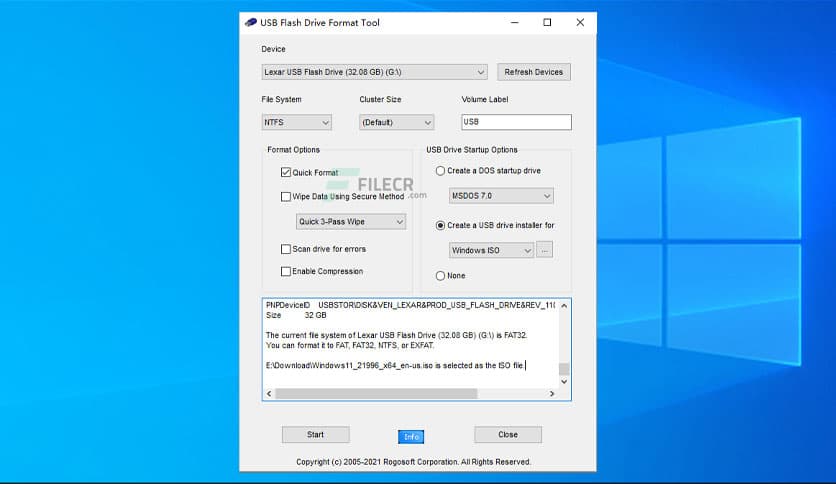Click the 'Size 32 GB' log line
Screen dimensions: 836x484
(296, 316)
